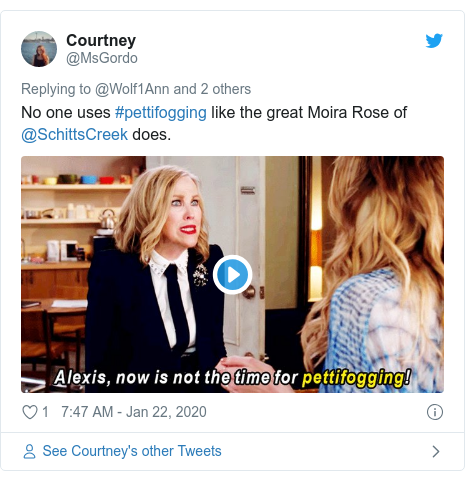
Task: Visit the @SchittsCreek mention link
Action: click(75, 135)
